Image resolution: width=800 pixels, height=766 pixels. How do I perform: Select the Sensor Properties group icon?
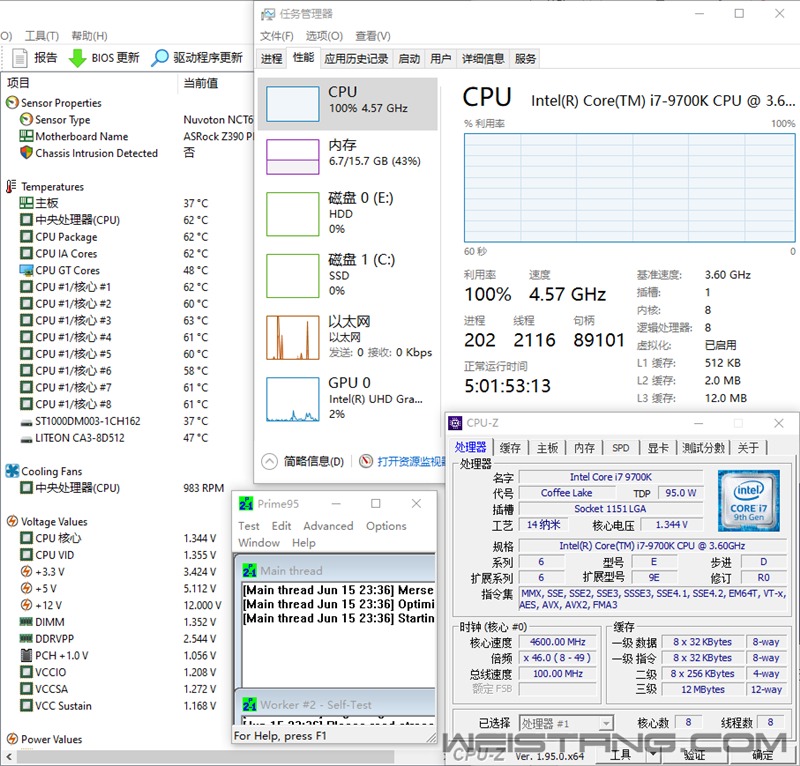12,103
